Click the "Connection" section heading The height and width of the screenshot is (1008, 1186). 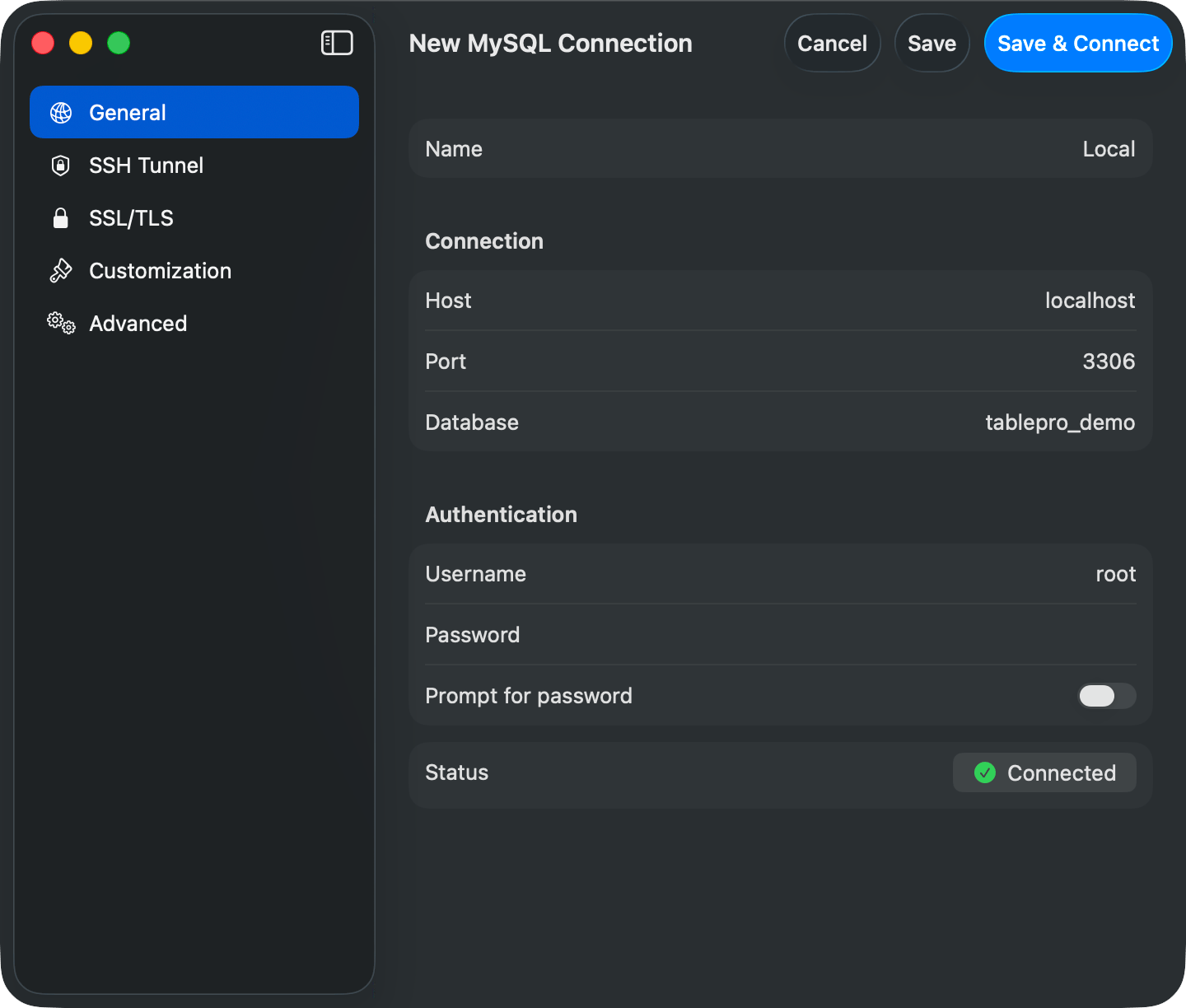coord(484,241)
